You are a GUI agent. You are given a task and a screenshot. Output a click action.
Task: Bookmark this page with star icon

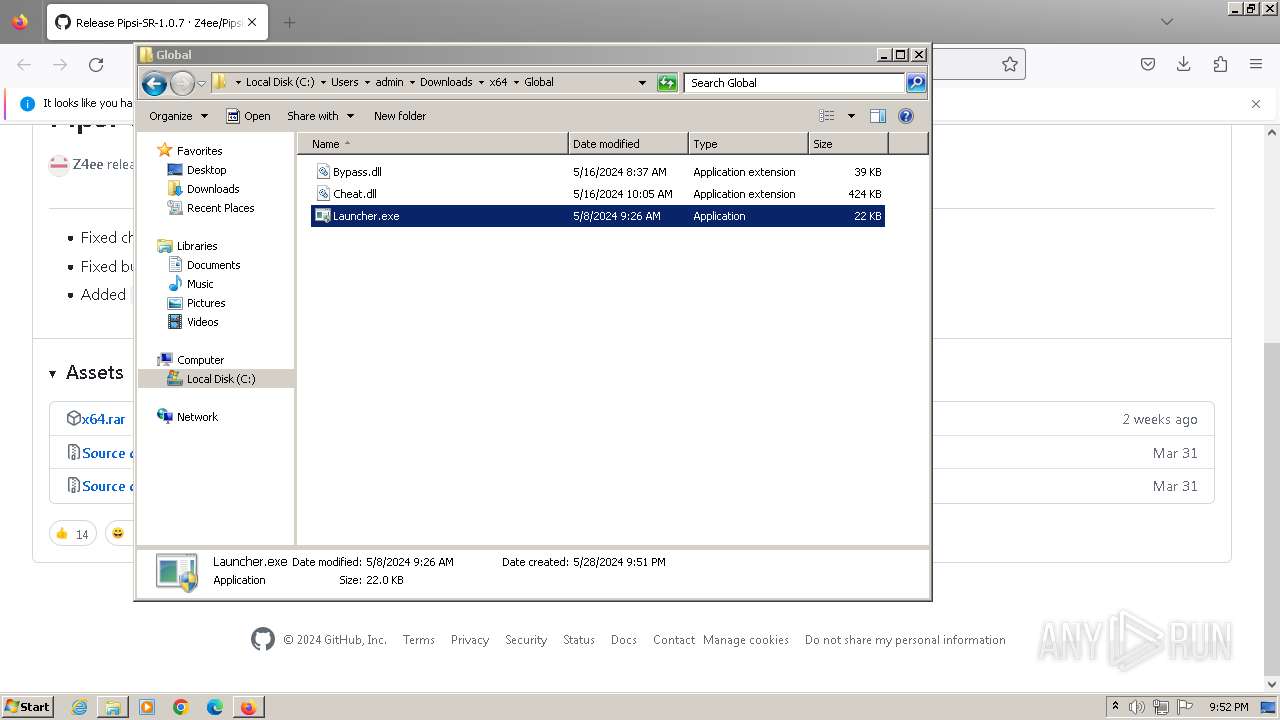click(x=1010, y=65)
